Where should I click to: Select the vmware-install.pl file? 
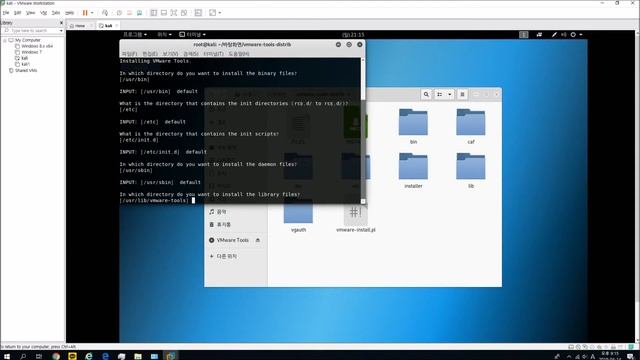356,219
